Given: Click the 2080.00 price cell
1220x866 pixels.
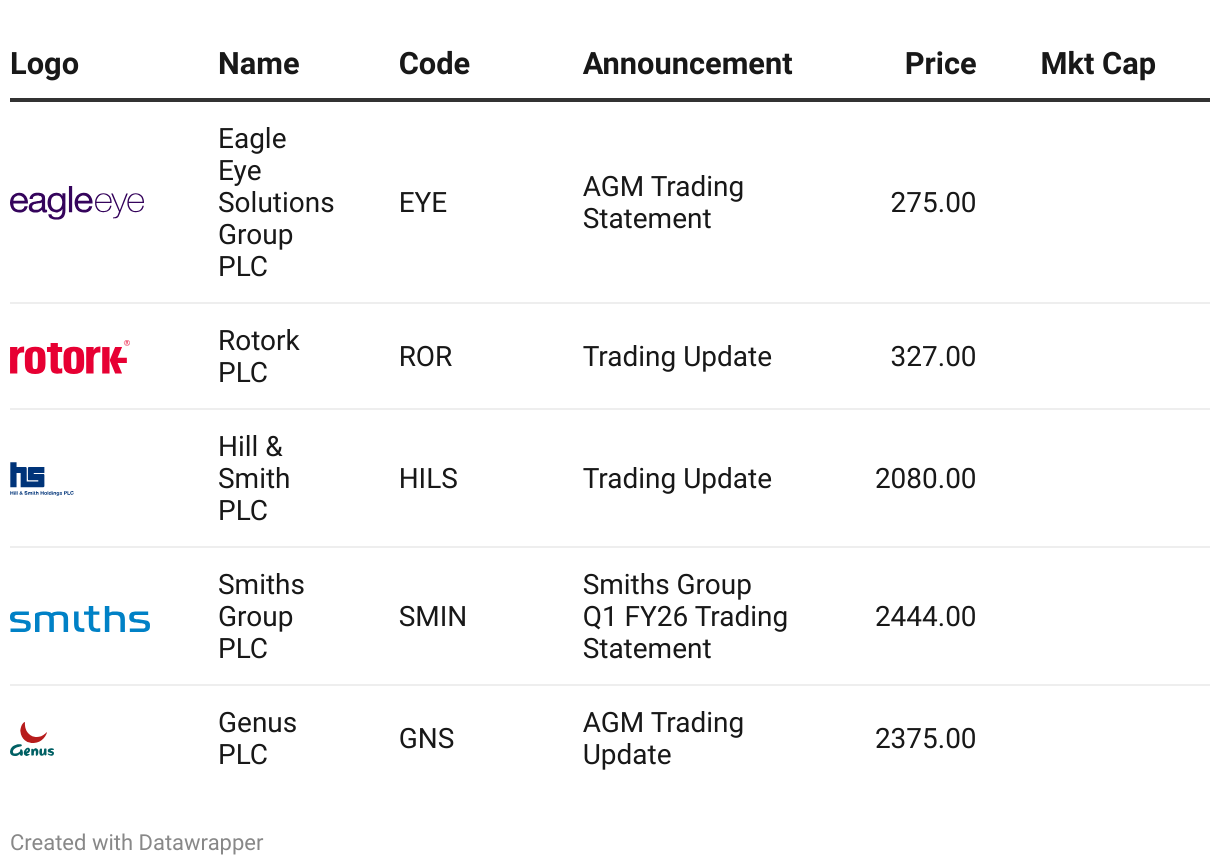Looking at the screenshot, I should [925, 479].
